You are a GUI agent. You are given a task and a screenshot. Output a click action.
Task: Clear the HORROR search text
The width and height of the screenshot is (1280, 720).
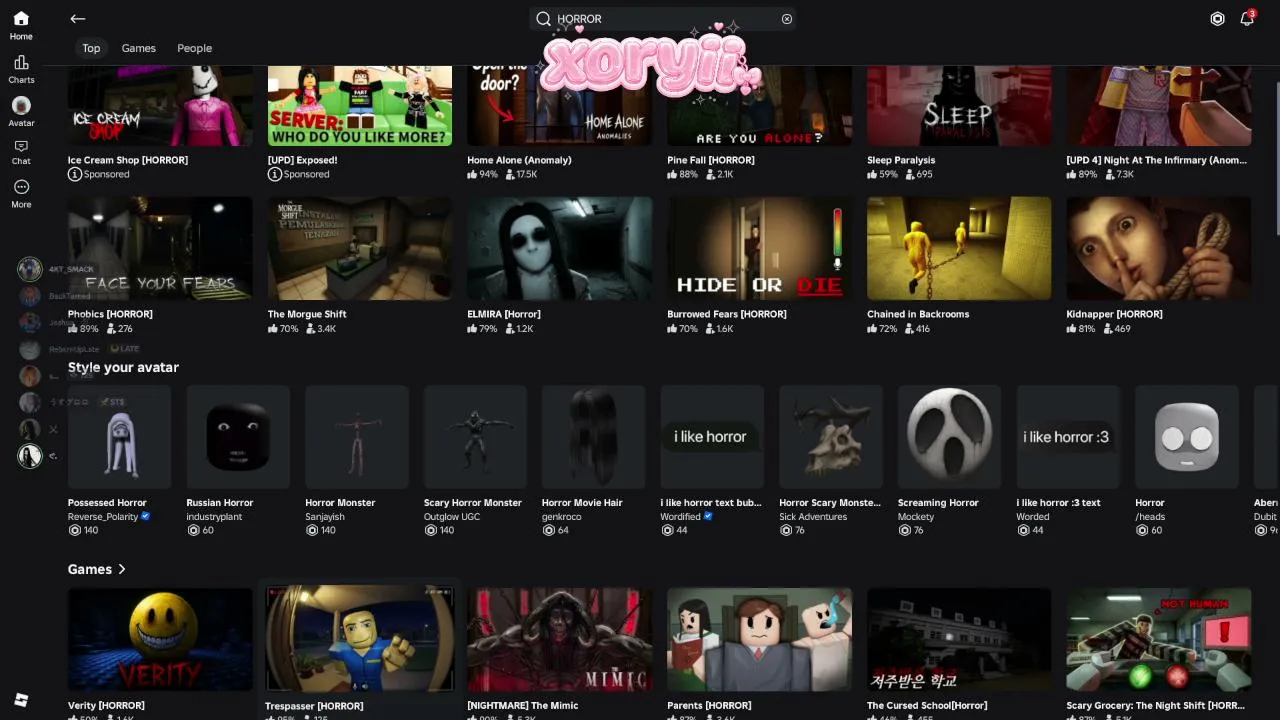(x=787, y=19)
